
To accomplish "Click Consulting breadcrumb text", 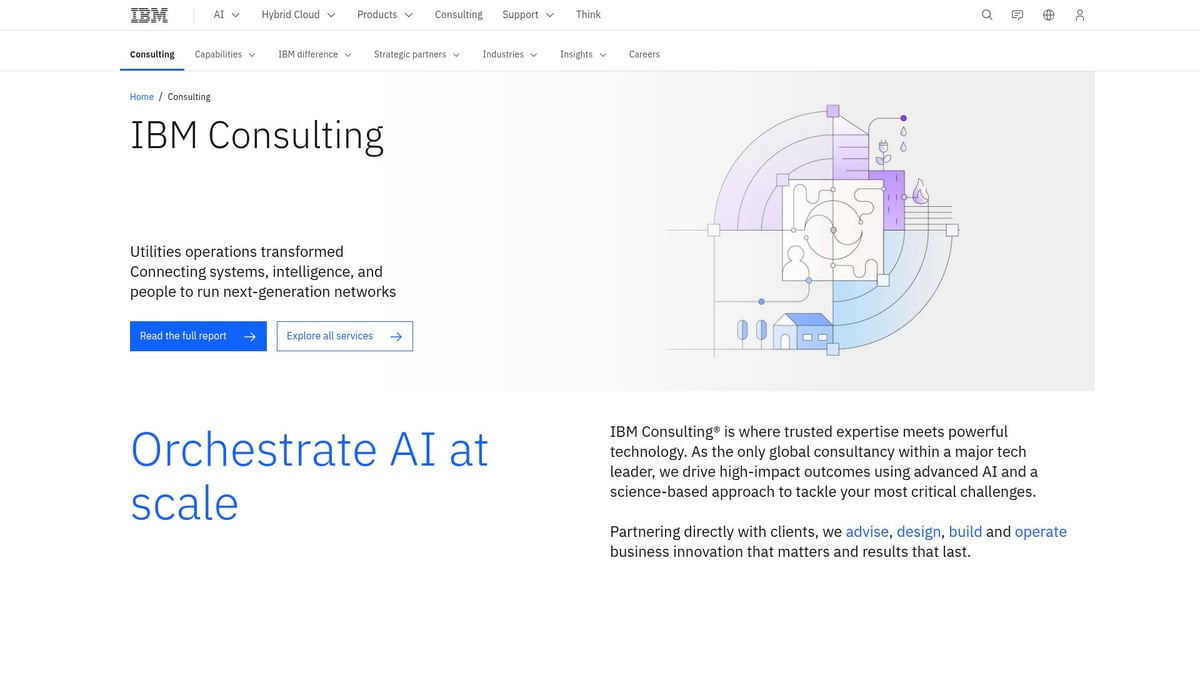I will [x=189, y=97].
